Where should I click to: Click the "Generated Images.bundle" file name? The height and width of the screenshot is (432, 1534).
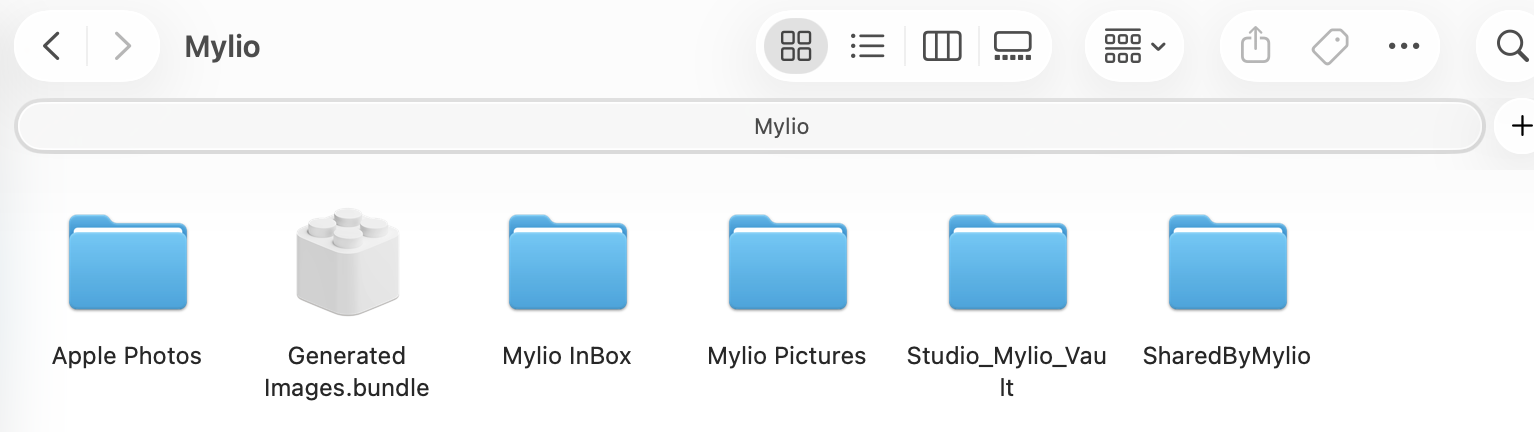coord(347,372)
